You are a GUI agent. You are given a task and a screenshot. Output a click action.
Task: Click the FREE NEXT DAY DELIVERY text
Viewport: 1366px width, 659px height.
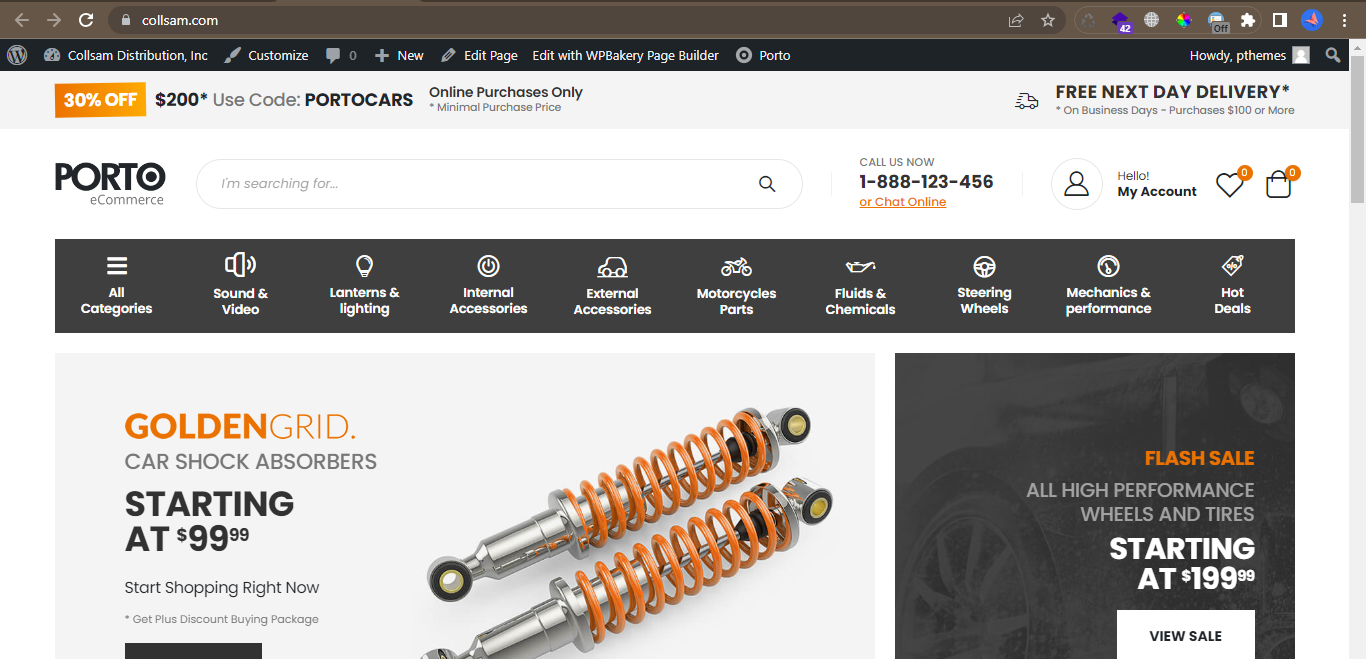tap(1173, 92)
